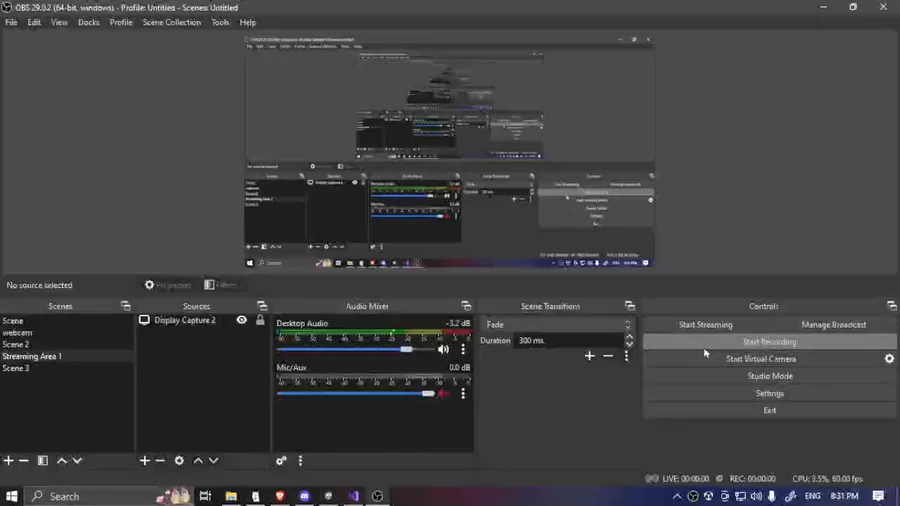The height and width of the screenshot is (506, 900).
Task: Add a new source with plus icon
Action: 145,461
